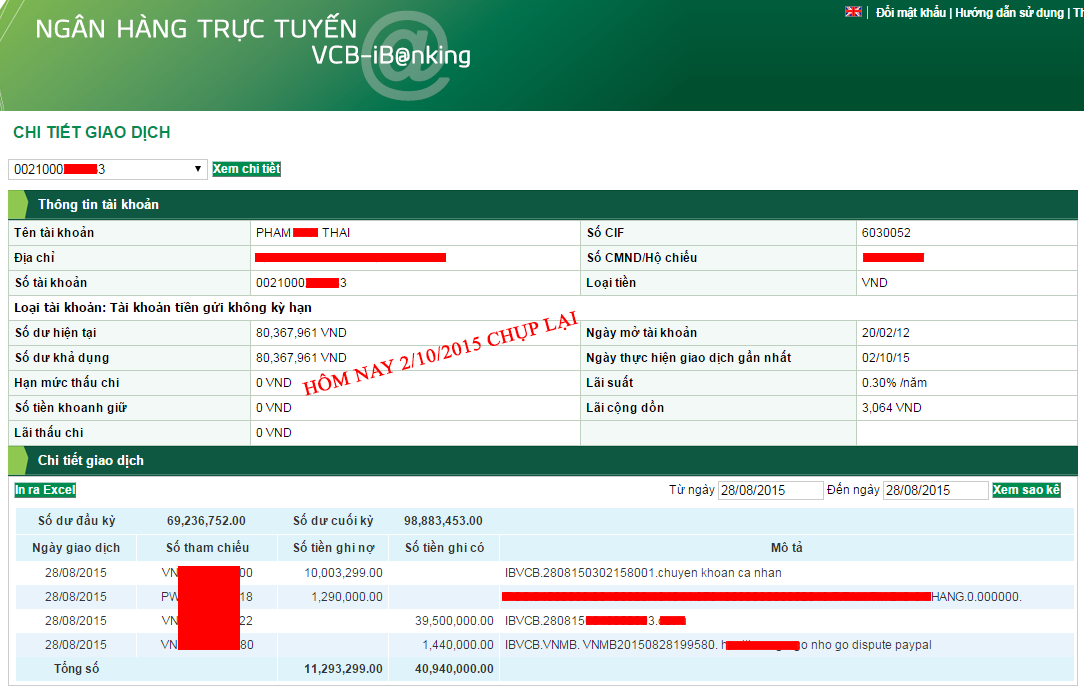Open the 'Đổi mật khẩu' link
The height and width of the screenshot is (687, 1084).
point(910,12)
